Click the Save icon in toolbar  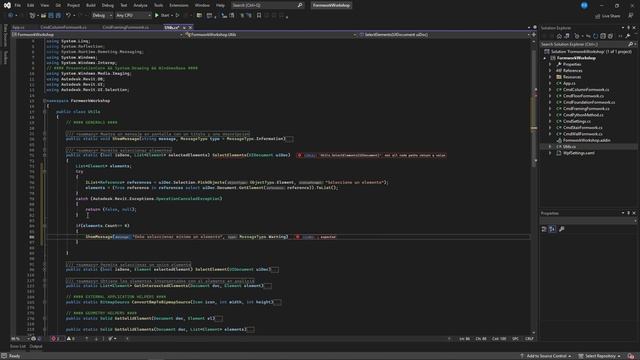51,16
